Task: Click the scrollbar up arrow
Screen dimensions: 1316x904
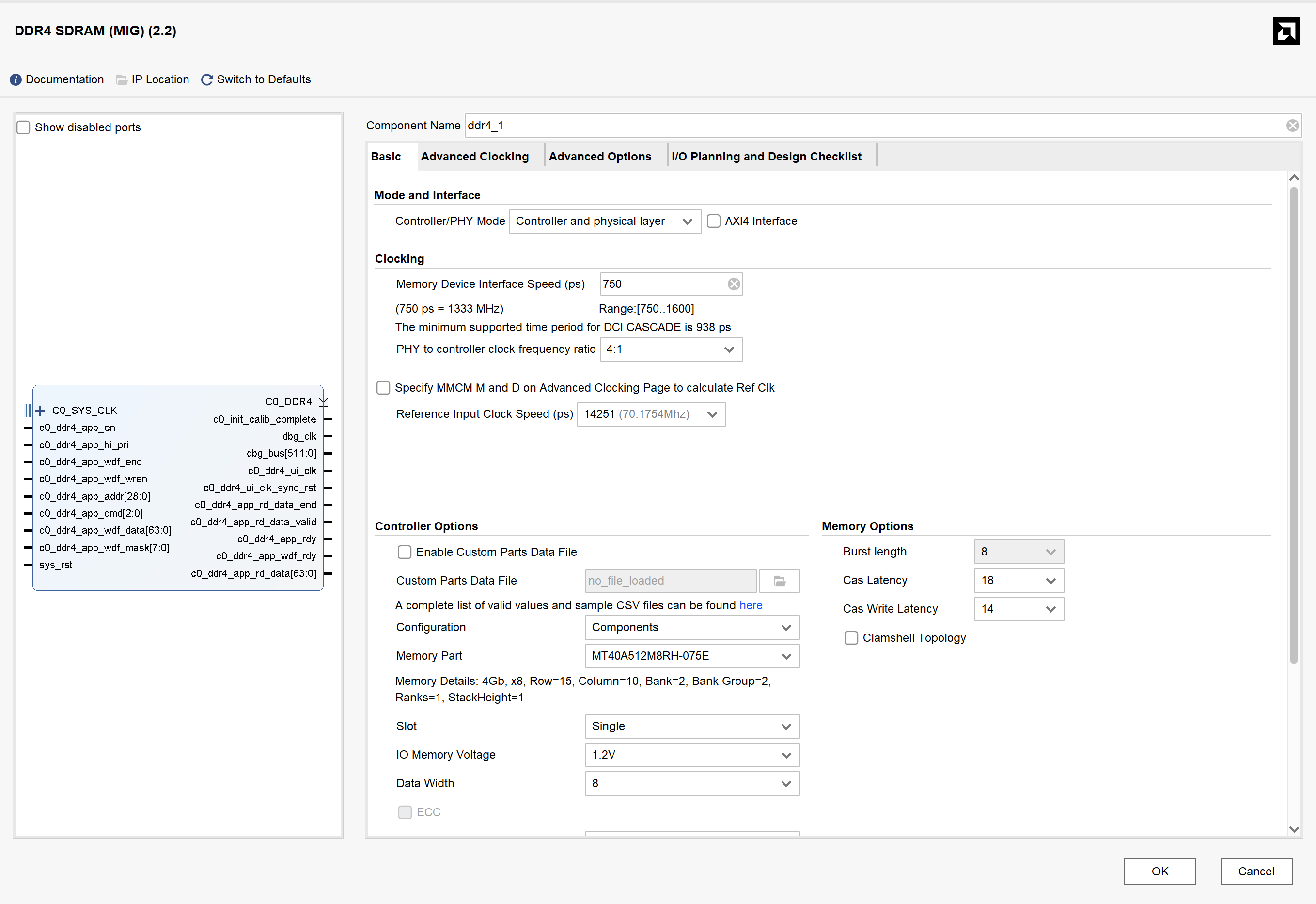Action: coord(1293,178)
